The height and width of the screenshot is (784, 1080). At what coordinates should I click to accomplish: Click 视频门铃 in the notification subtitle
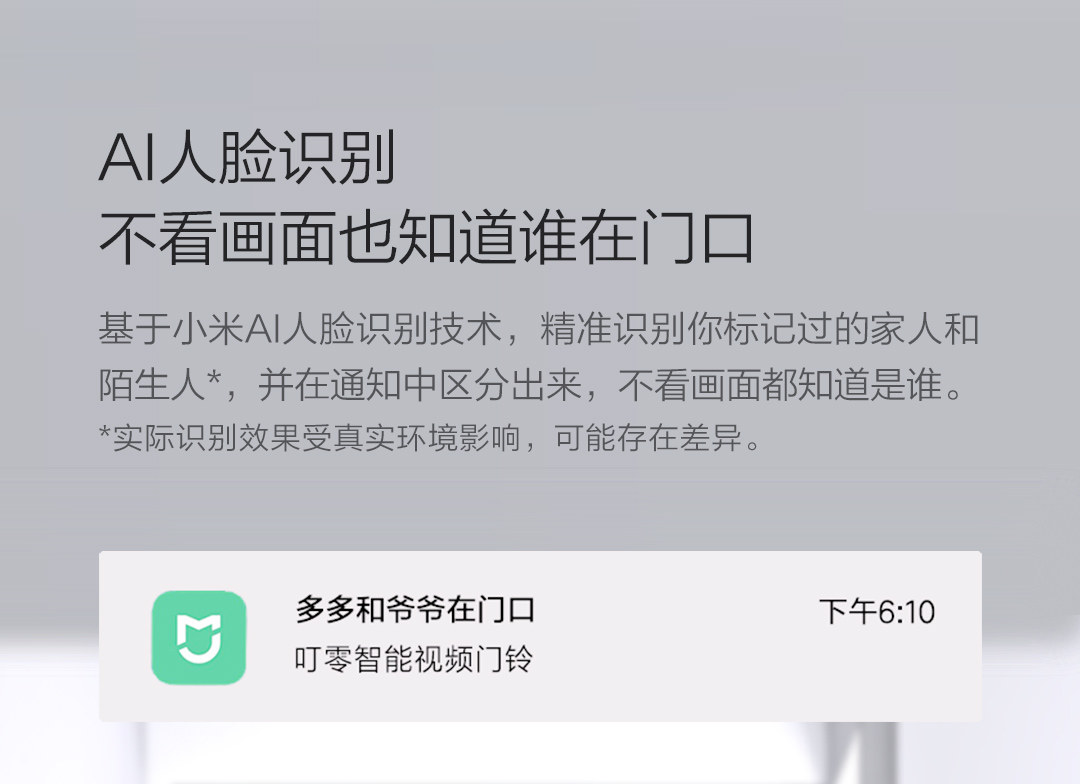[473, 659]
